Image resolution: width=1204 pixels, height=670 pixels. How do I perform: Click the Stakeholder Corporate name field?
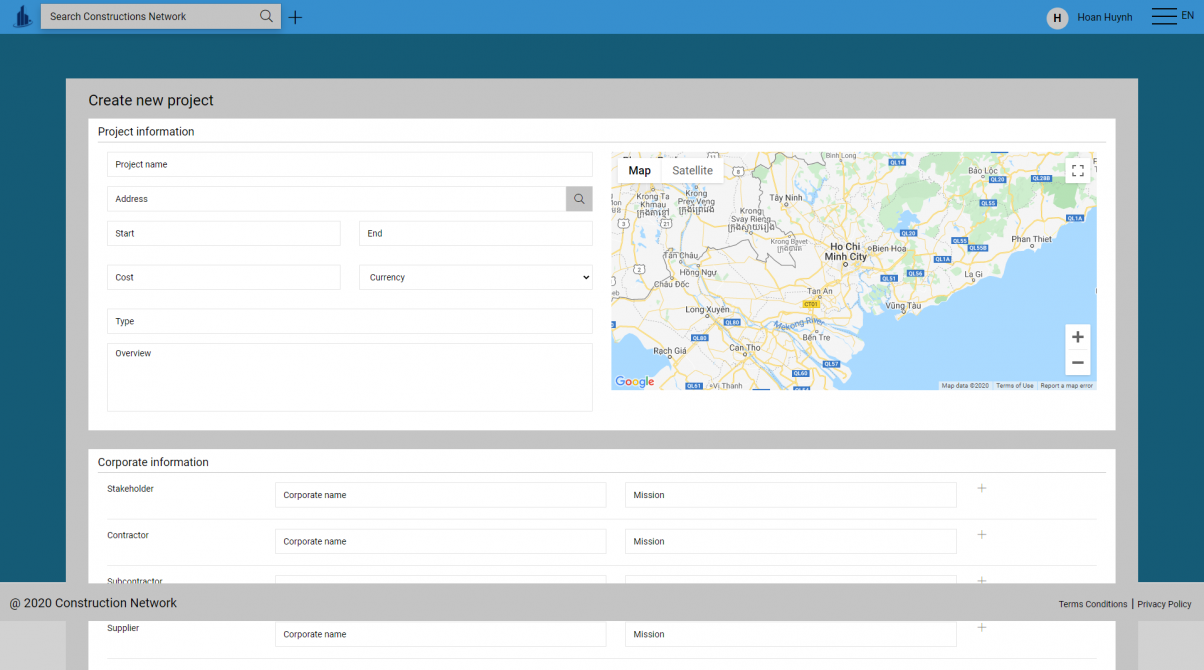pyautogui.click(x=440, y=495)
